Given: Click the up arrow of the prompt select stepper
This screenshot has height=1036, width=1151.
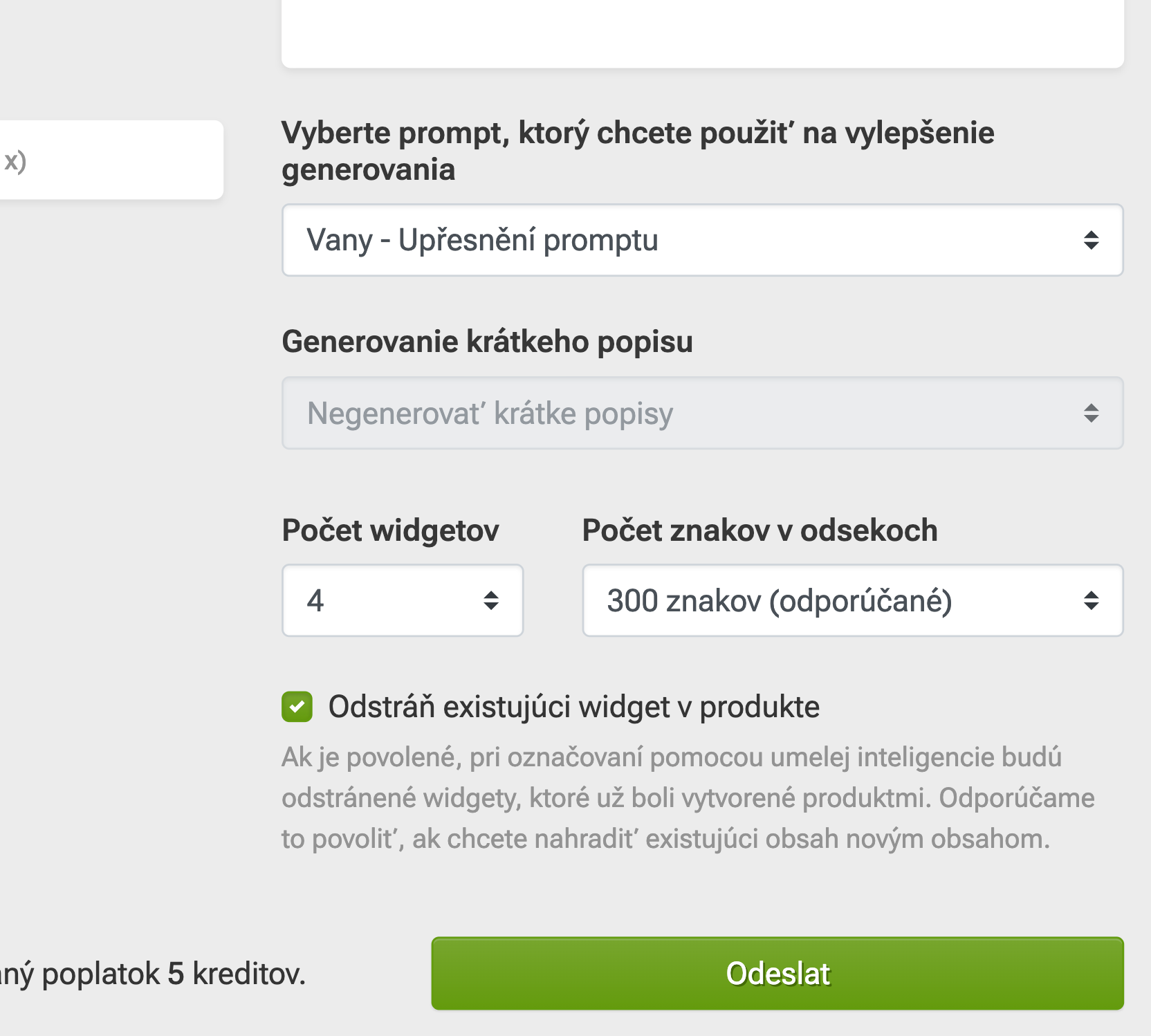Looking at the screenshot, I should coord(1092,235).
